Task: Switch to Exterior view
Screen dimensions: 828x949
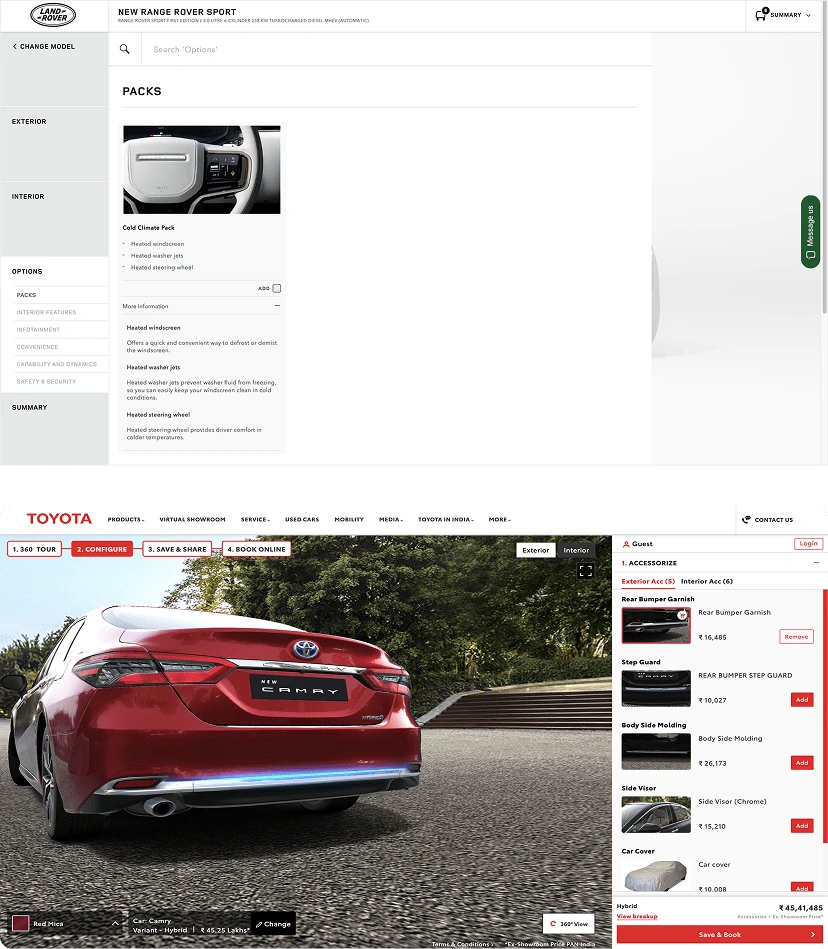Action: pyautogui.click(x=536, y=550)
